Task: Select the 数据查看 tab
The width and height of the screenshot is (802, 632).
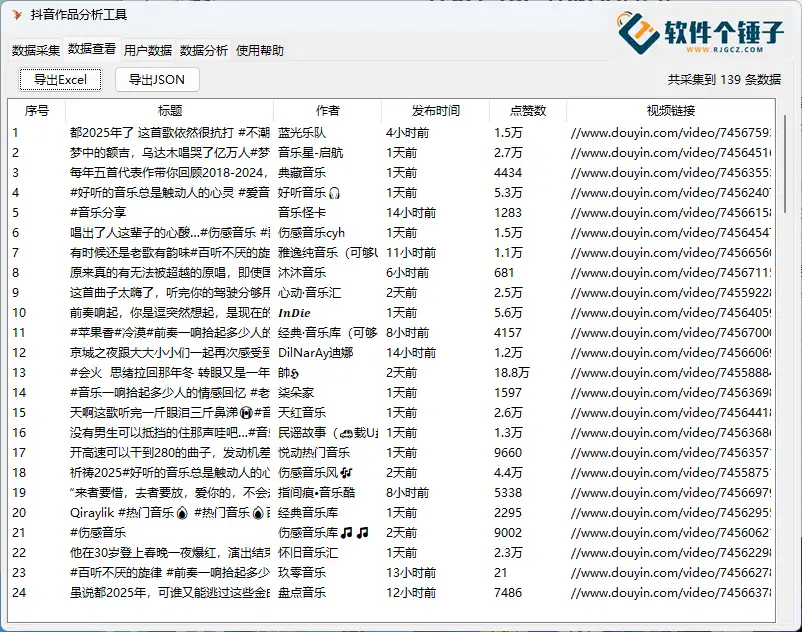Action: 92,49
